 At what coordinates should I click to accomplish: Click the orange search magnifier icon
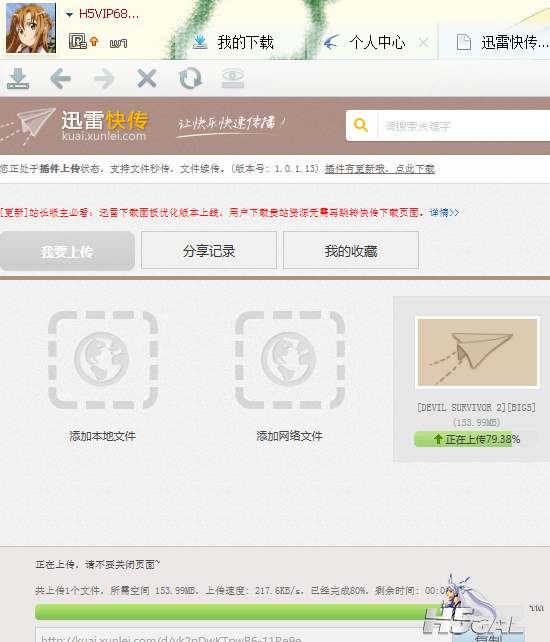point(361,125)
